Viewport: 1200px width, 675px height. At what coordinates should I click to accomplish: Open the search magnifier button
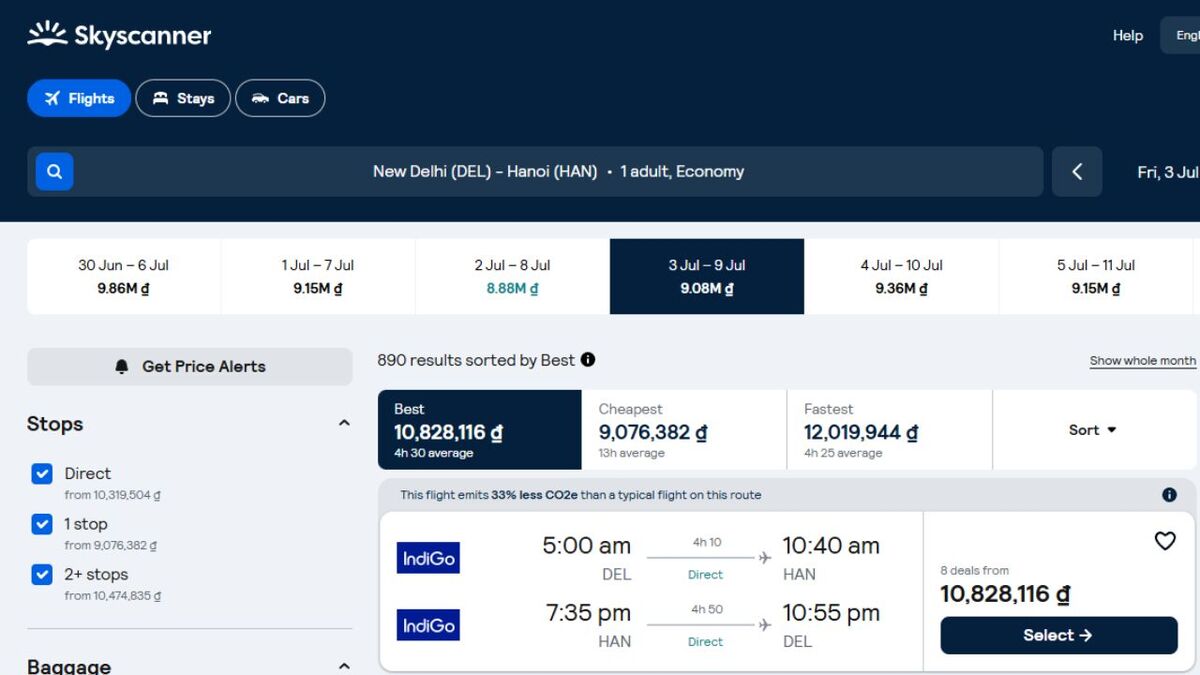point(55,171)
